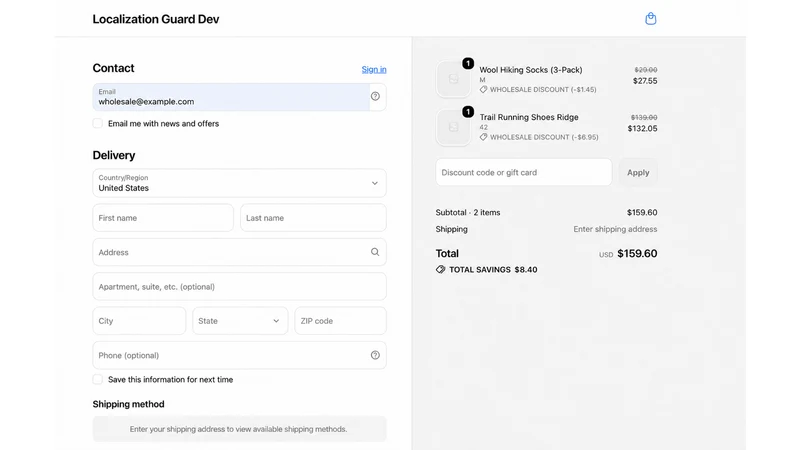Open the State dropdown
Viewport: 800px width, 450px height.
(x=240, y=321)
